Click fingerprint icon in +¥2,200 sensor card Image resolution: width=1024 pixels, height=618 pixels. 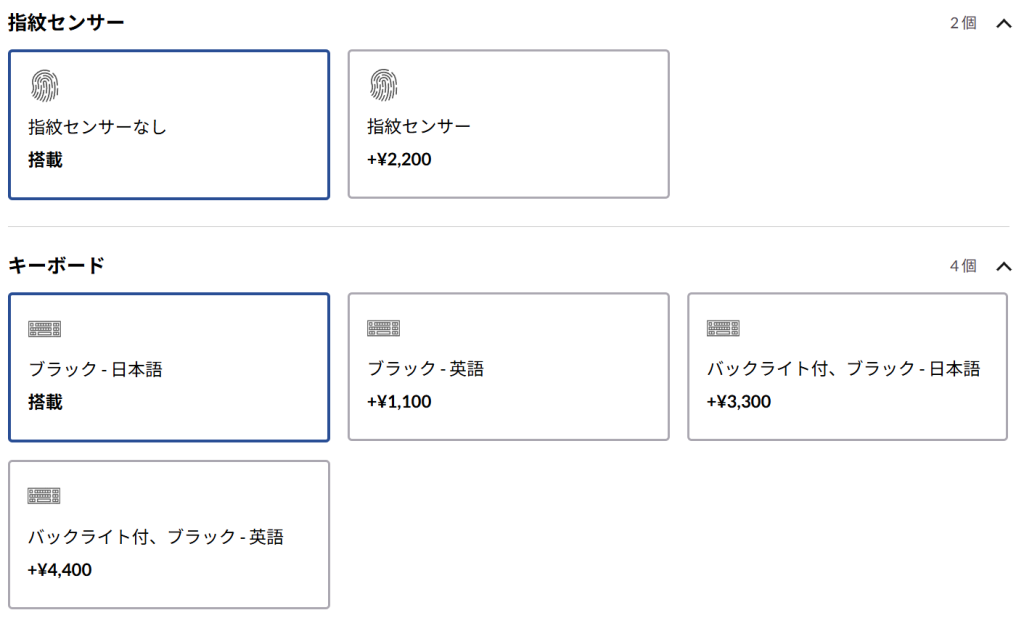[x=383, y=85]
